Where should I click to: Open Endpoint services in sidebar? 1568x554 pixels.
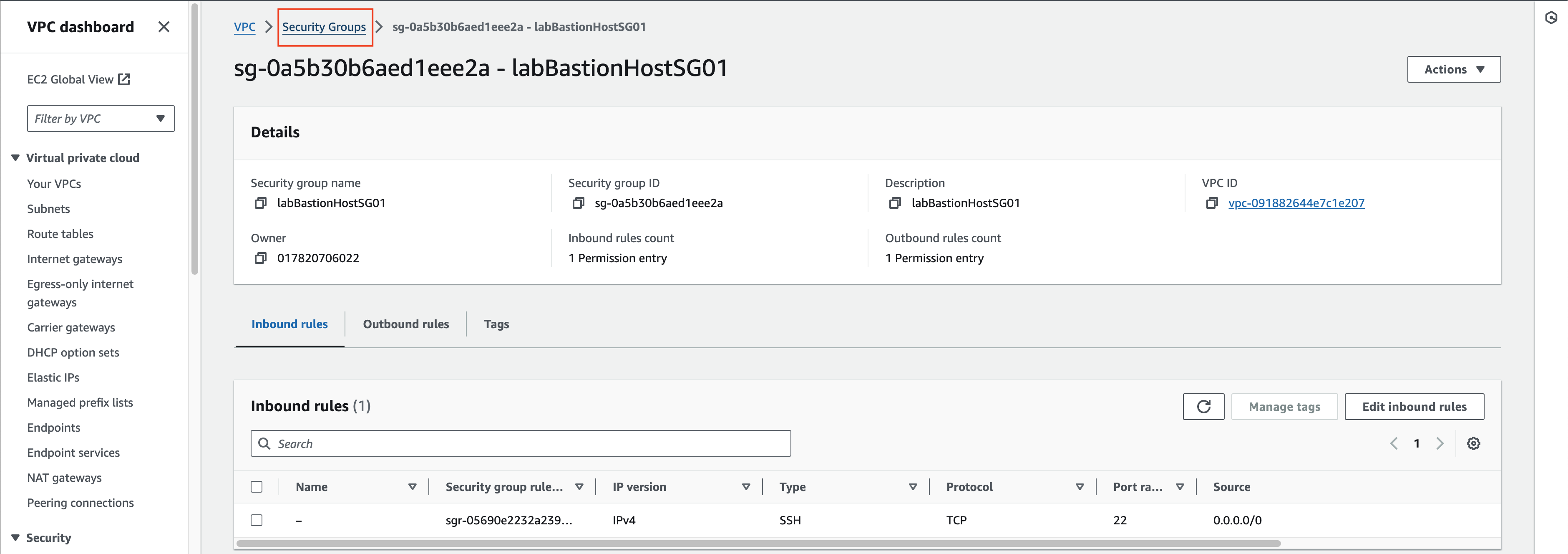tap(74, 452)
